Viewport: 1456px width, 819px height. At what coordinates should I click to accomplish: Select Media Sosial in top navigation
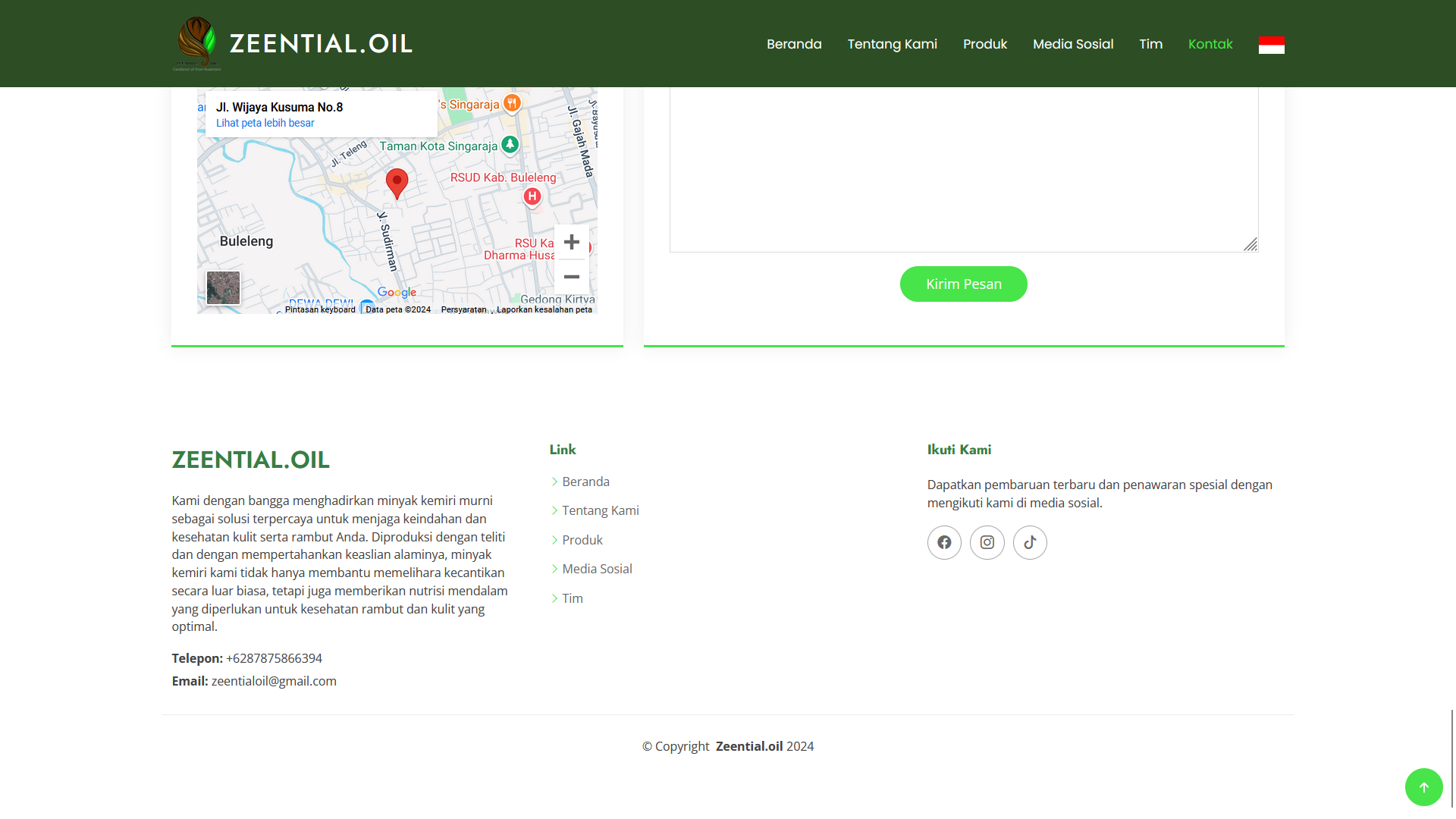point(1072,44)
